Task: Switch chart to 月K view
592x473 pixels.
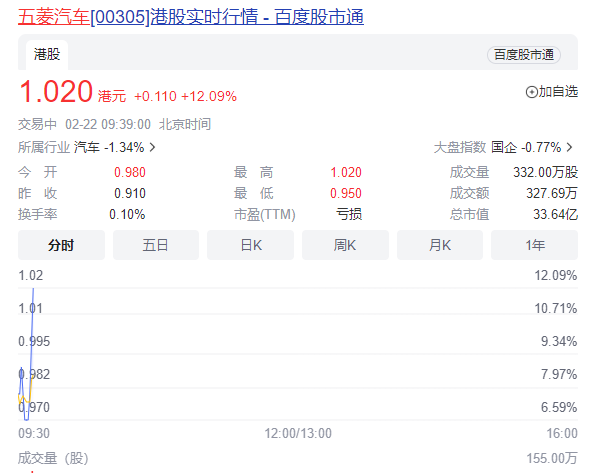Action: (x=440, y=245)
